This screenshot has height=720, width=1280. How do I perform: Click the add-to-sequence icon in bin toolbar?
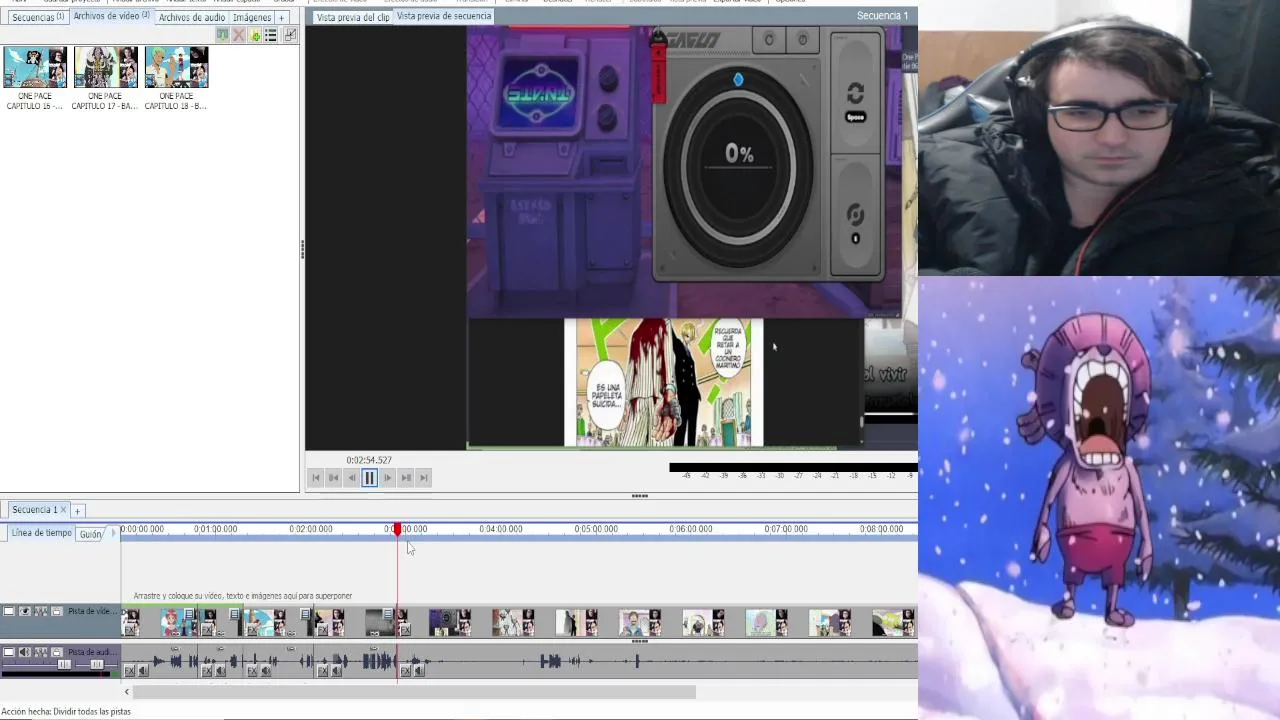[x=222, y=35]
